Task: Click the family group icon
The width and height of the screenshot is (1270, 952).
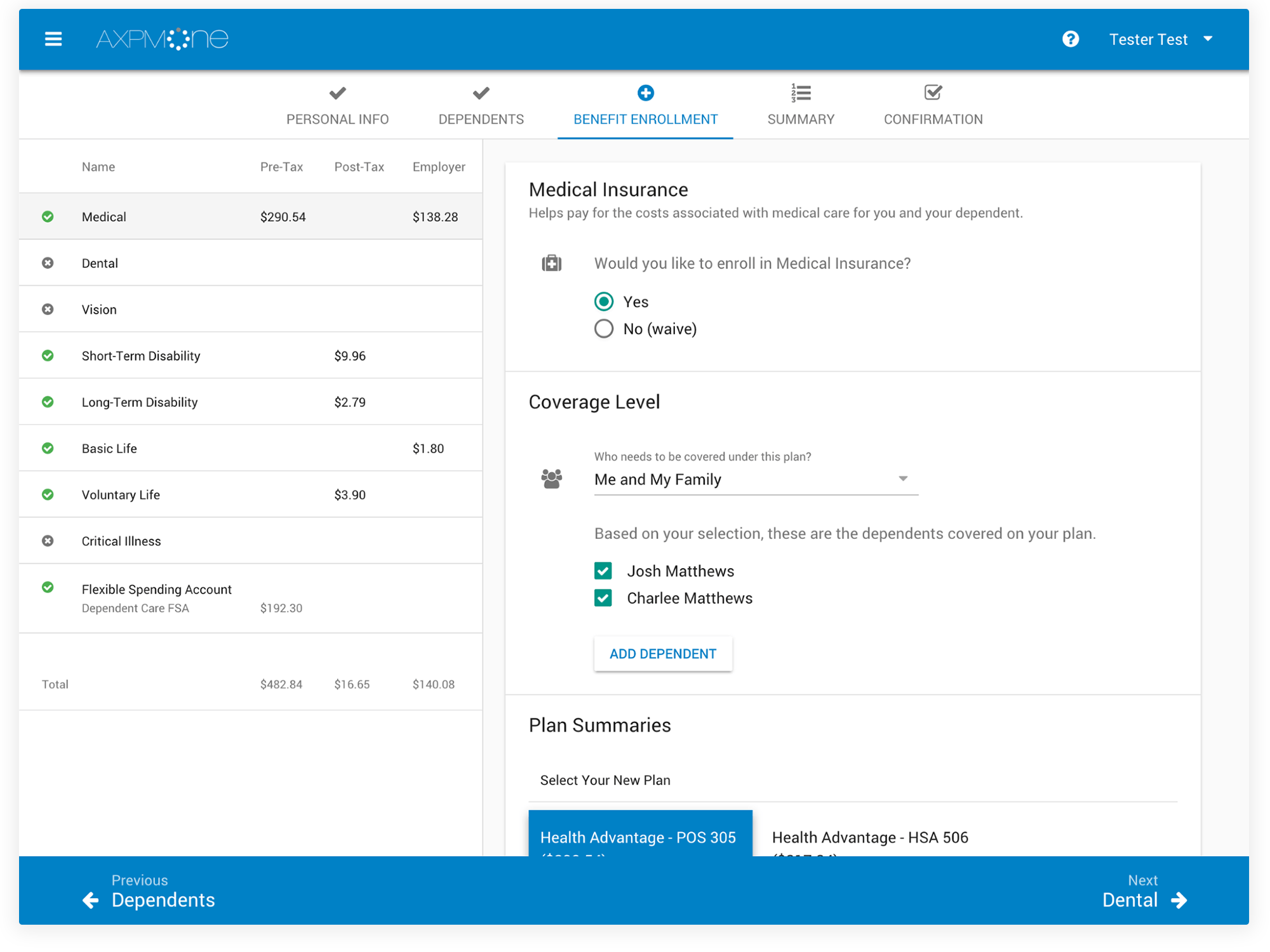Action: 552,479
